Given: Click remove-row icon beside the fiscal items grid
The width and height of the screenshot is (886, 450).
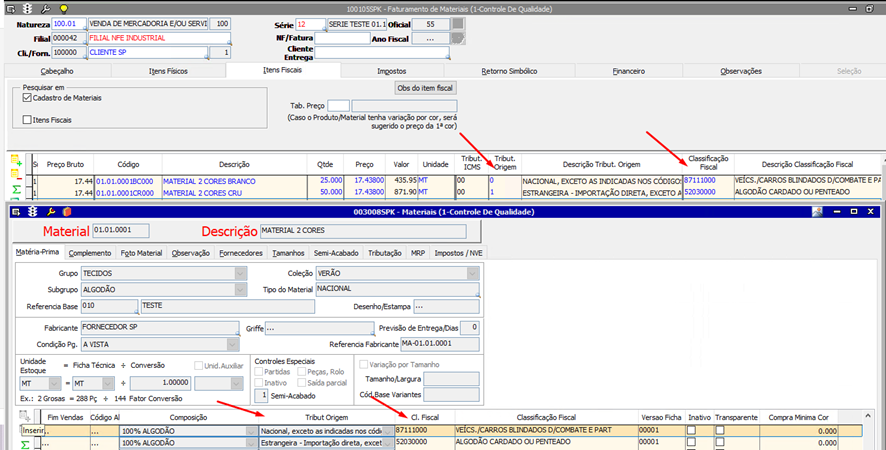Looking at the screenshot, I should tap(16, 175).
